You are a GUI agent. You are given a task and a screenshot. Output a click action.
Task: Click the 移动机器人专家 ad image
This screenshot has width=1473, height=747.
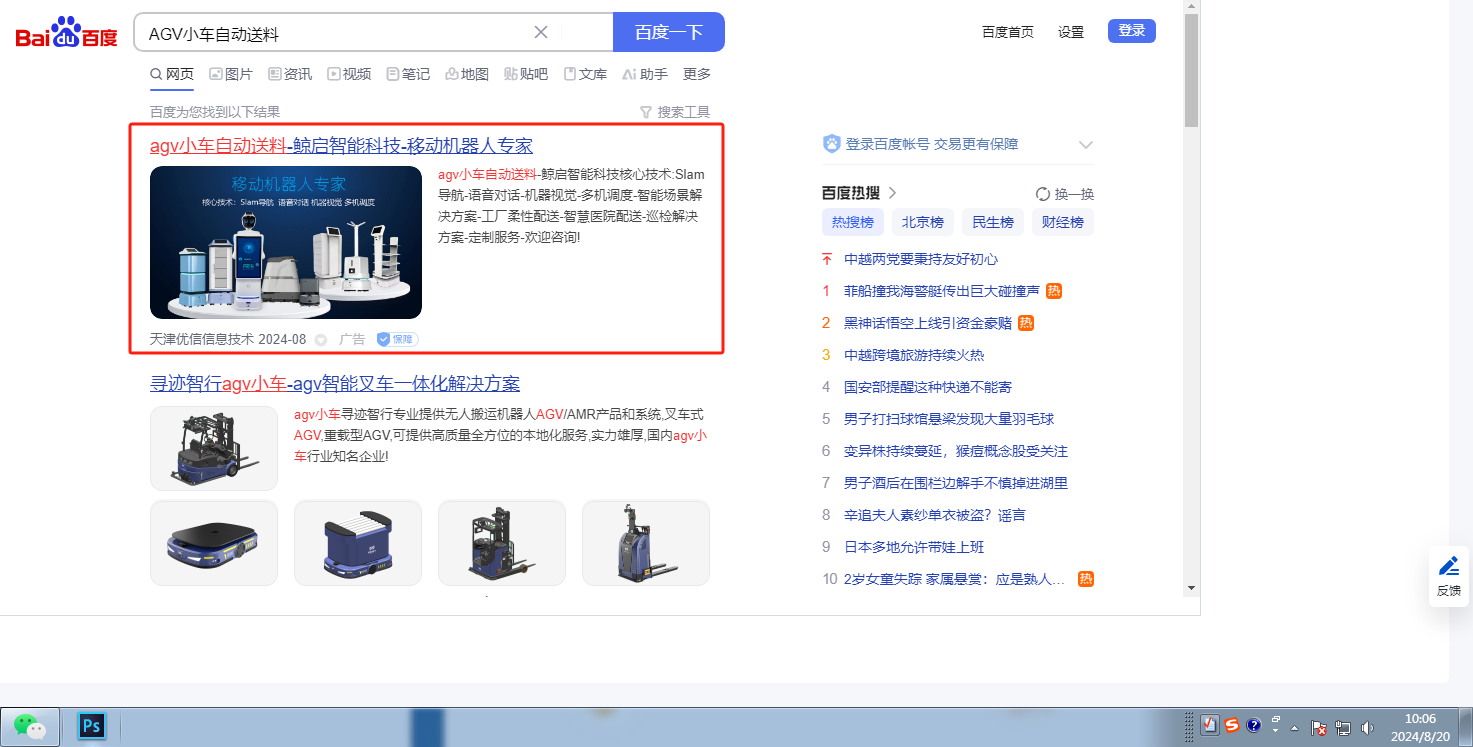pyautogui.click(x=286, y=242)
